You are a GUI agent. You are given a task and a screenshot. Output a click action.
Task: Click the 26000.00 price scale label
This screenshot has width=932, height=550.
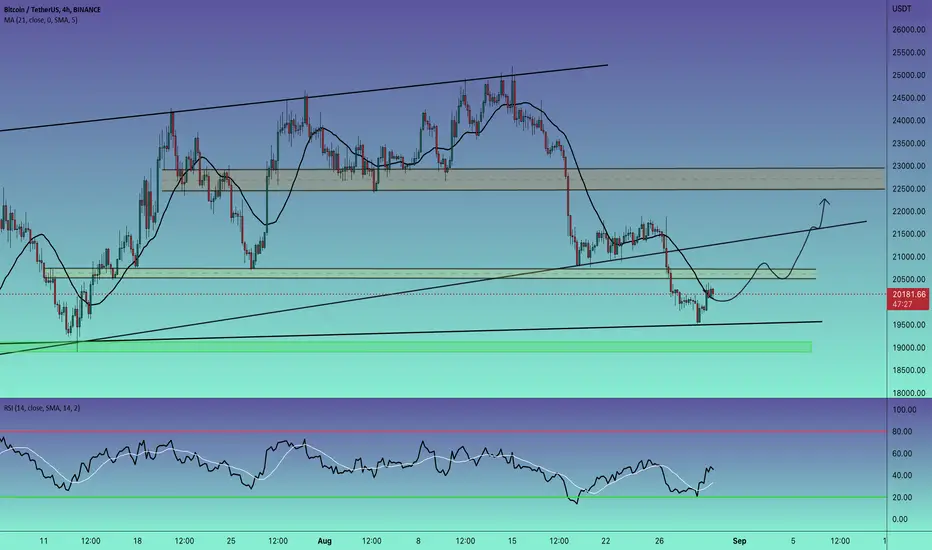(x=909, y=30)
